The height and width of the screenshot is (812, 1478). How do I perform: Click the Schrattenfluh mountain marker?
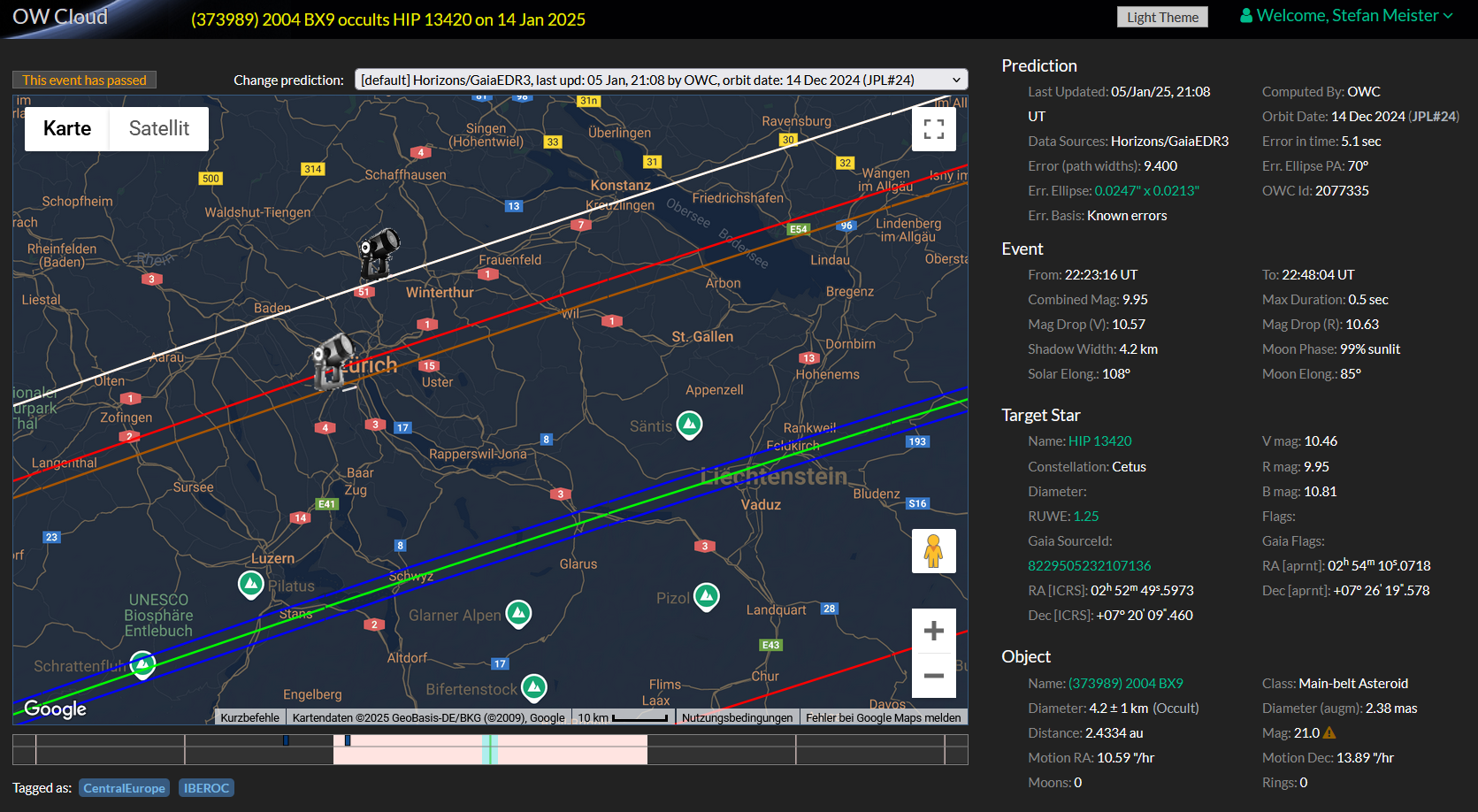tap(142, 664)
